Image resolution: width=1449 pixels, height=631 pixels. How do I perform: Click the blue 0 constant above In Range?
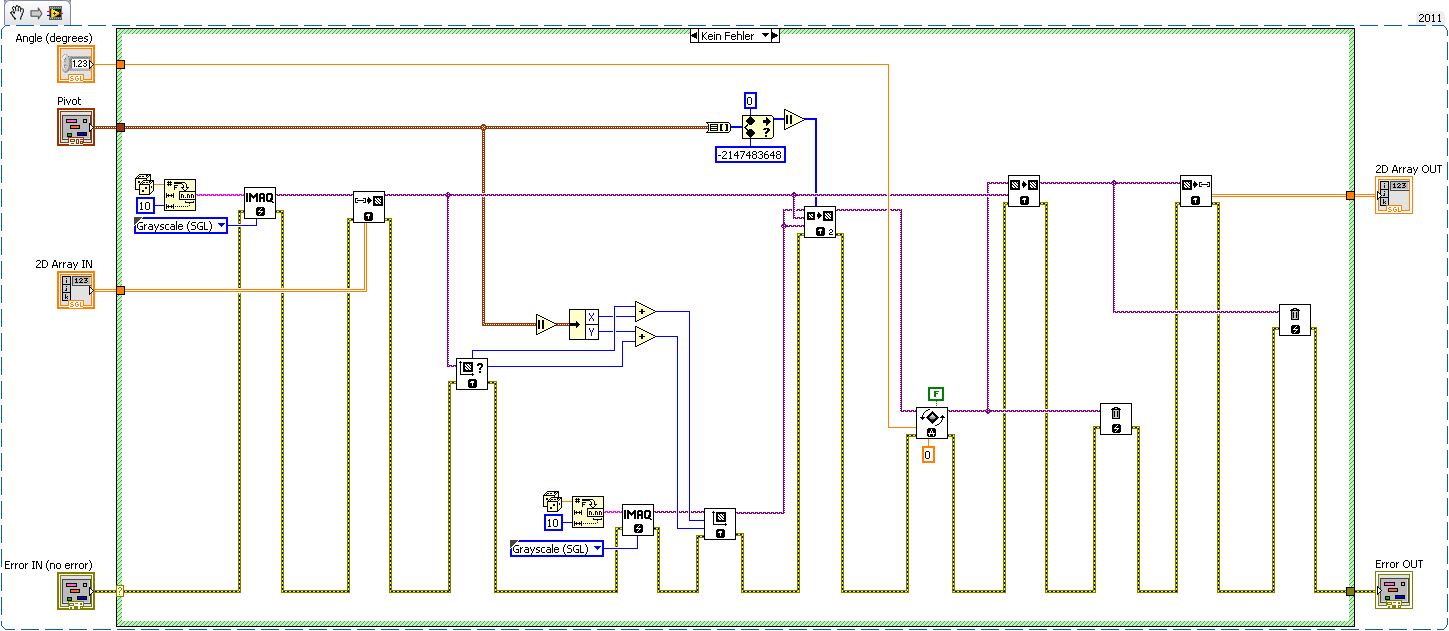coord(750,100)
